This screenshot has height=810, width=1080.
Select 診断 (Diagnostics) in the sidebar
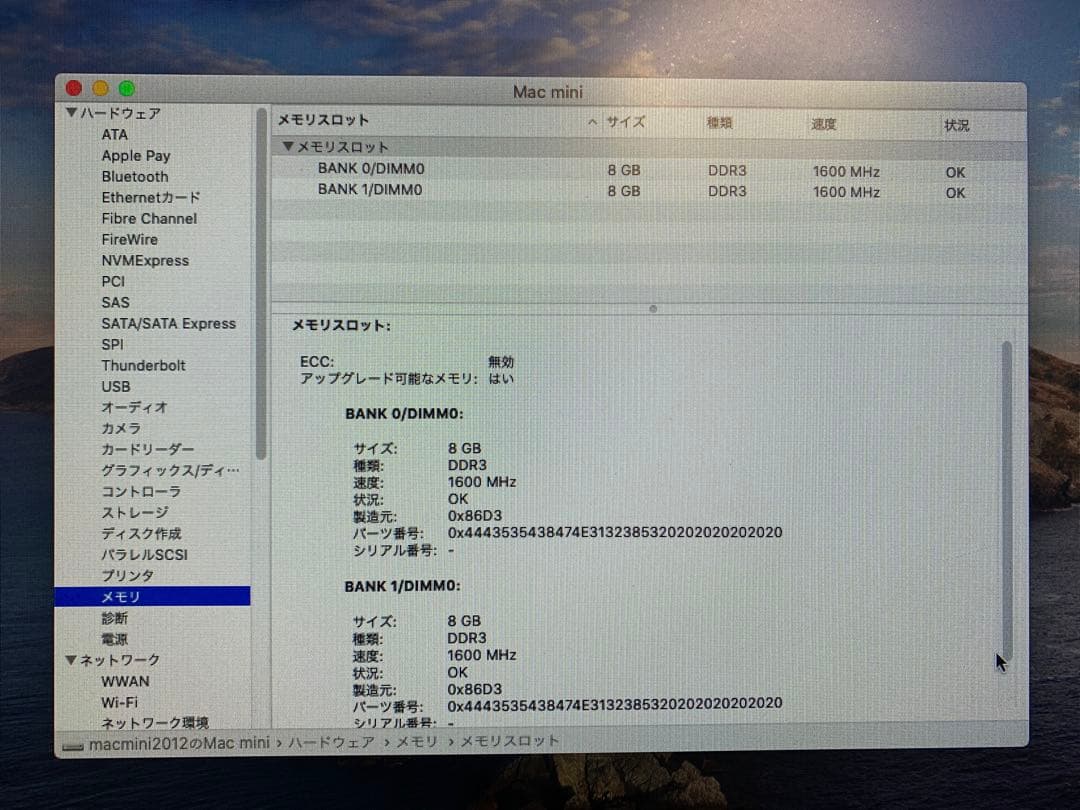tap(116, 617)
